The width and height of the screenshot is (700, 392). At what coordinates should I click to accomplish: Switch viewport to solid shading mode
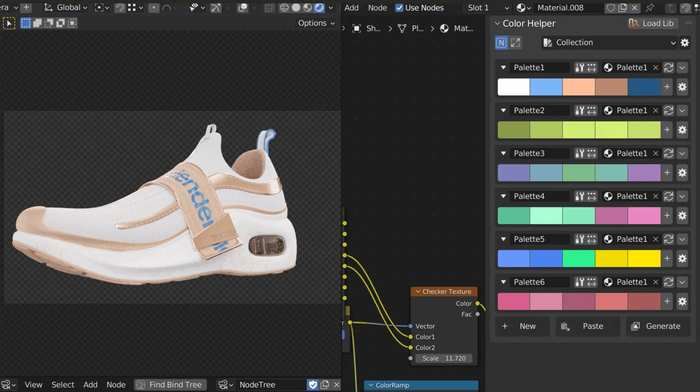296,8
